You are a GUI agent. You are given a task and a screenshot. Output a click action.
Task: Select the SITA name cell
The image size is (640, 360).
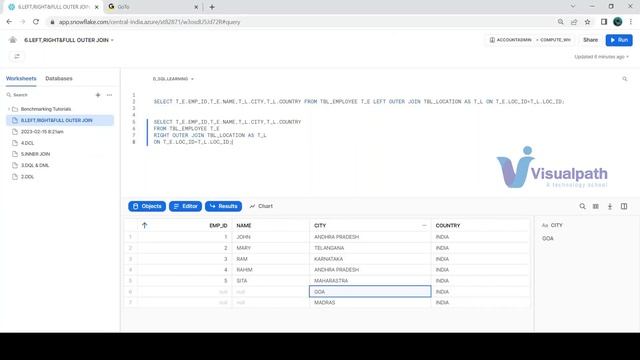click(x=271, y=281)
